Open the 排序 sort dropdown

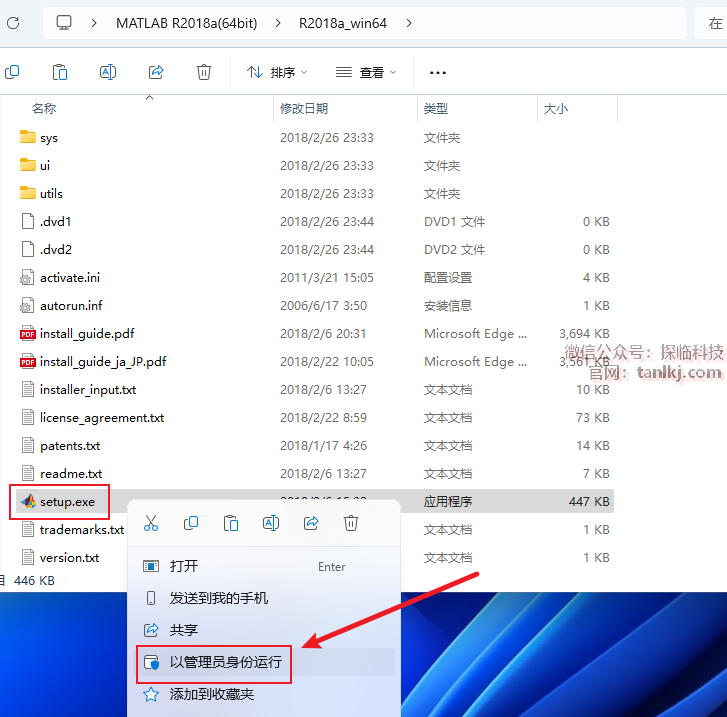pyautogui.click(x=277, y=72)
